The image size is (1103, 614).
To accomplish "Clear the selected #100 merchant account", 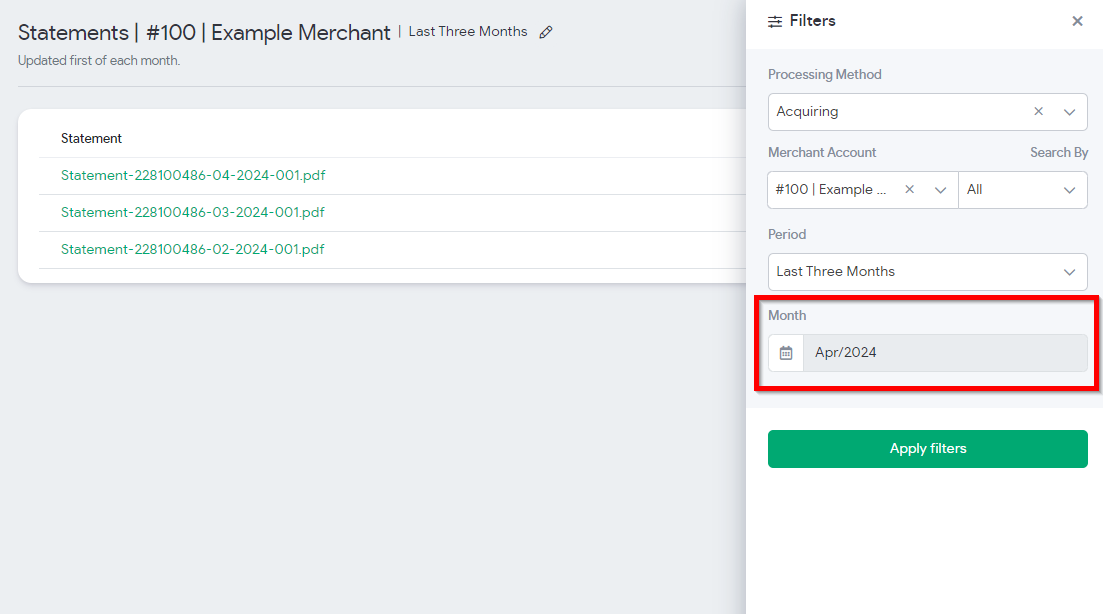I will click(x=909, y=189).
